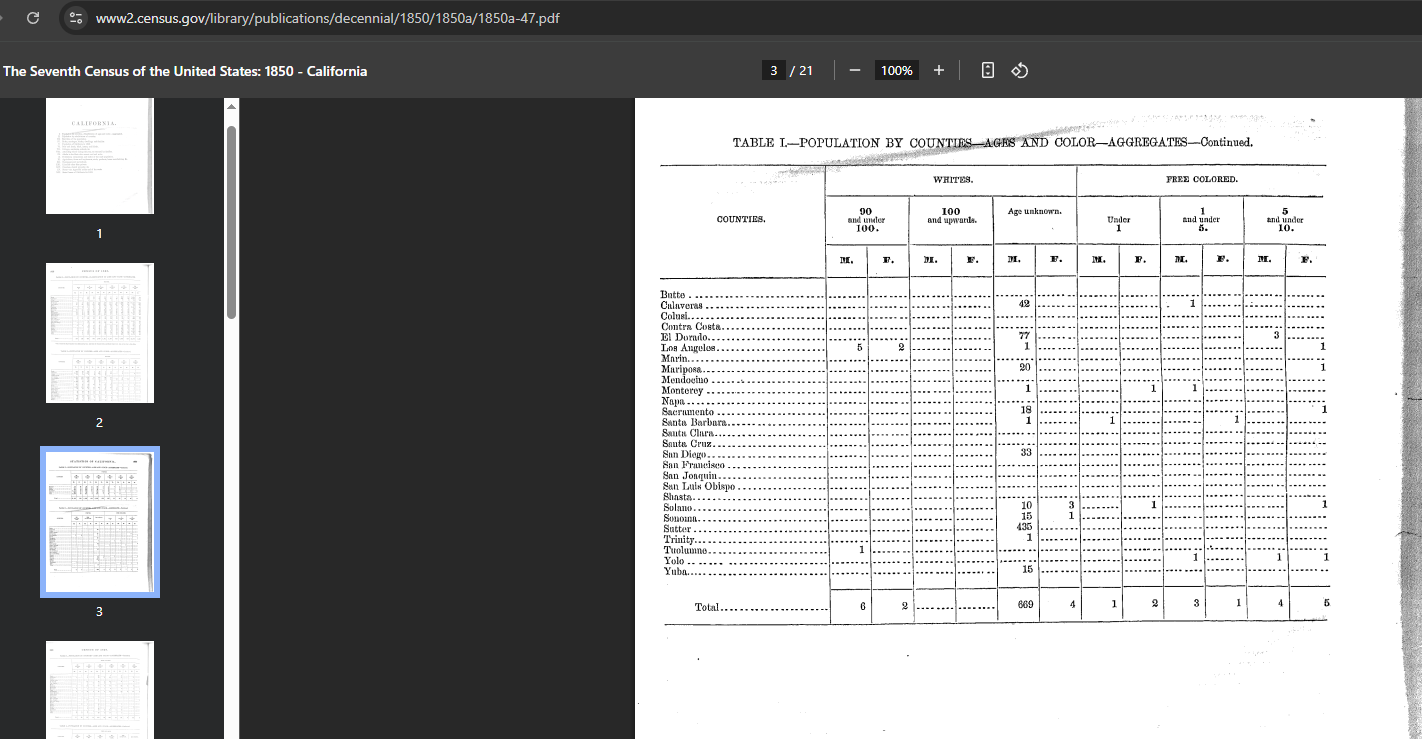
Task: Click the Fit to page icon
Action: 988,70
